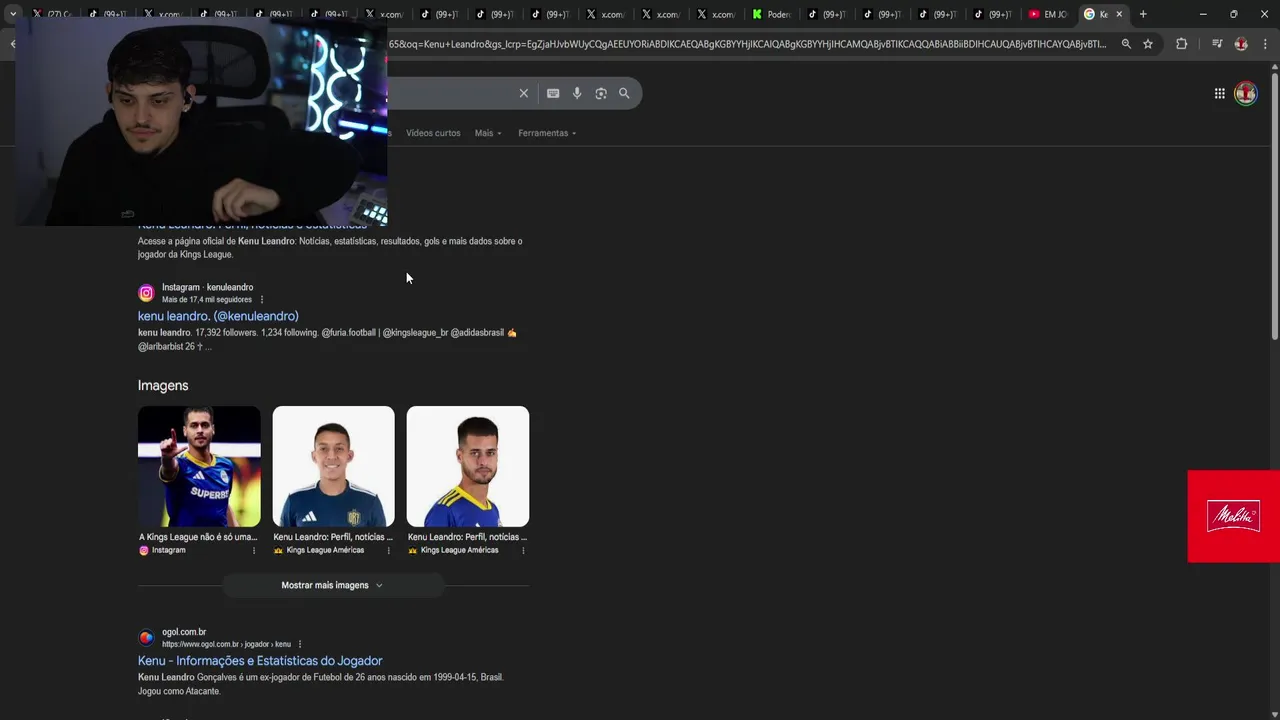Viewport: 1280px width, 720px height.
Task: Open the media controls icon
Action: 1217,44
